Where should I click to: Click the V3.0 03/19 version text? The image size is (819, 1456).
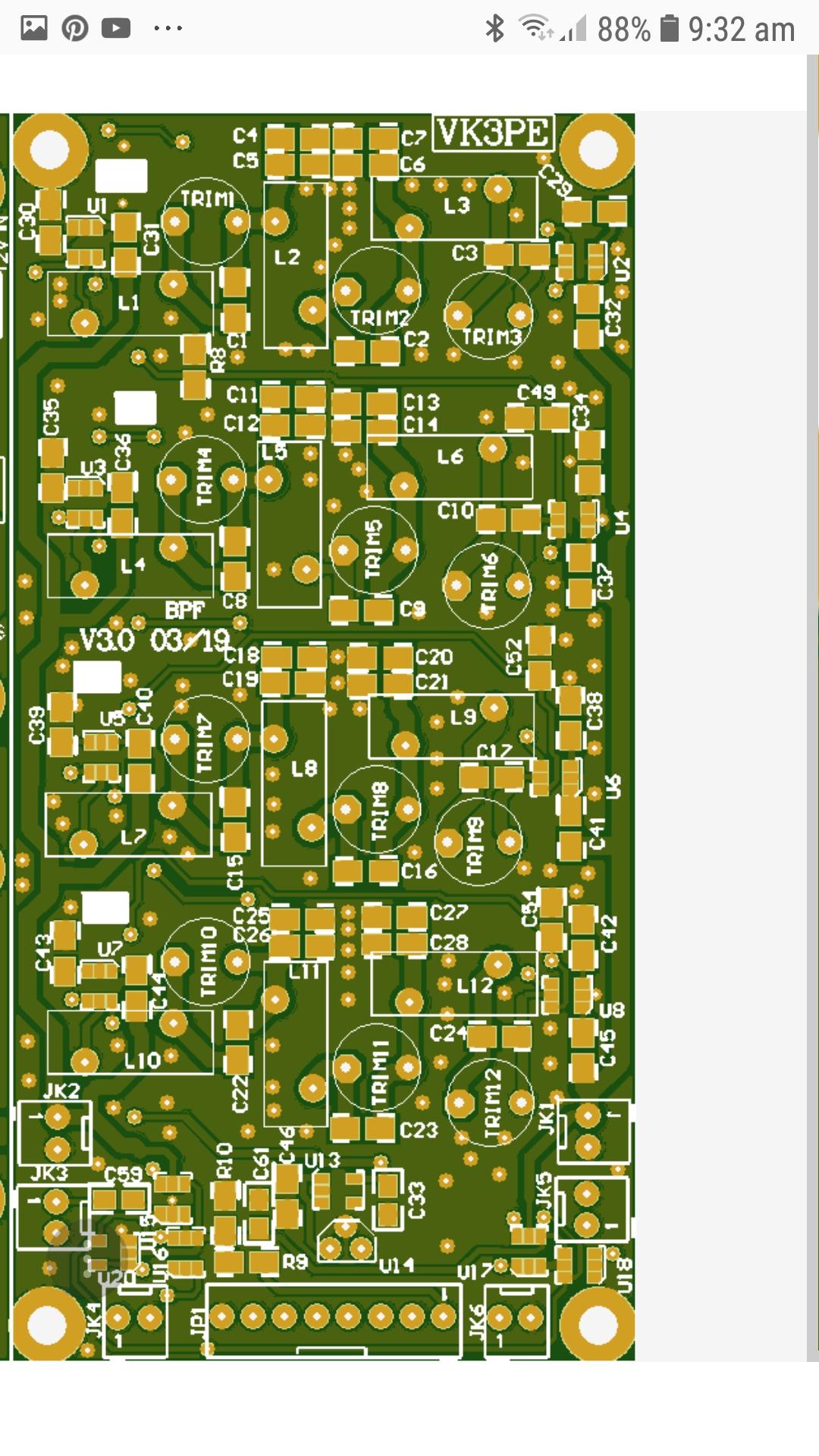154,641
